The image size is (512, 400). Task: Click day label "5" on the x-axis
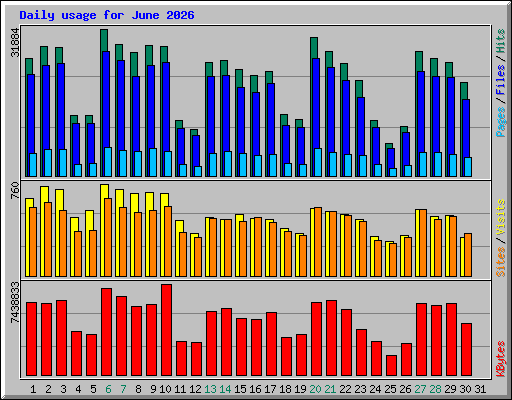[x=93, y=389]
